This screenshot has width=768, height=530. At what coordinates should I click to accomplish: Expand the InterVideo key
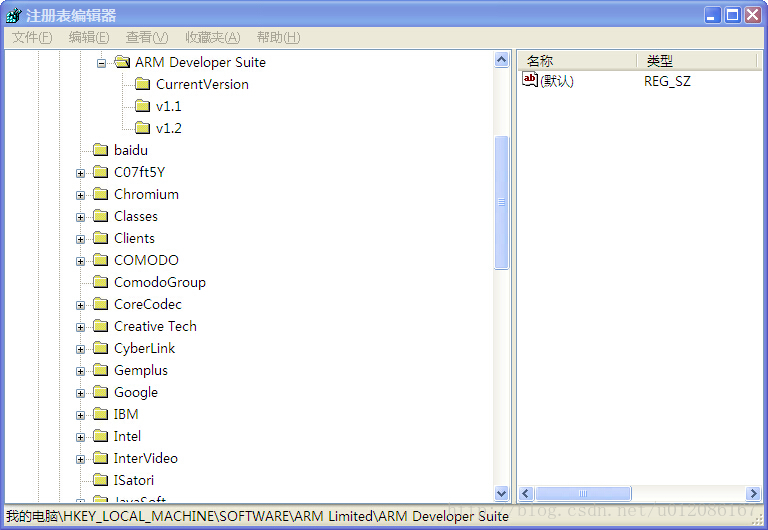(80, 459)
